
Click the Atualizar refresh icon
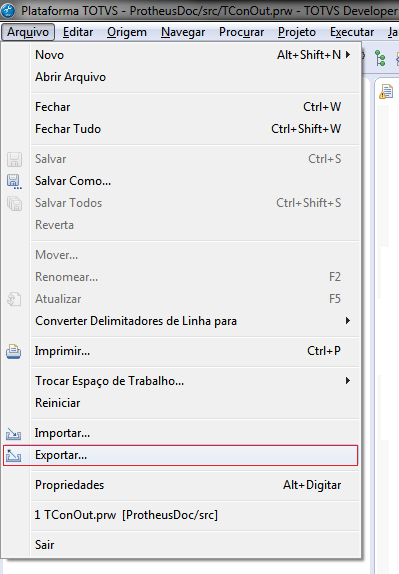click(x=14, y=299)
